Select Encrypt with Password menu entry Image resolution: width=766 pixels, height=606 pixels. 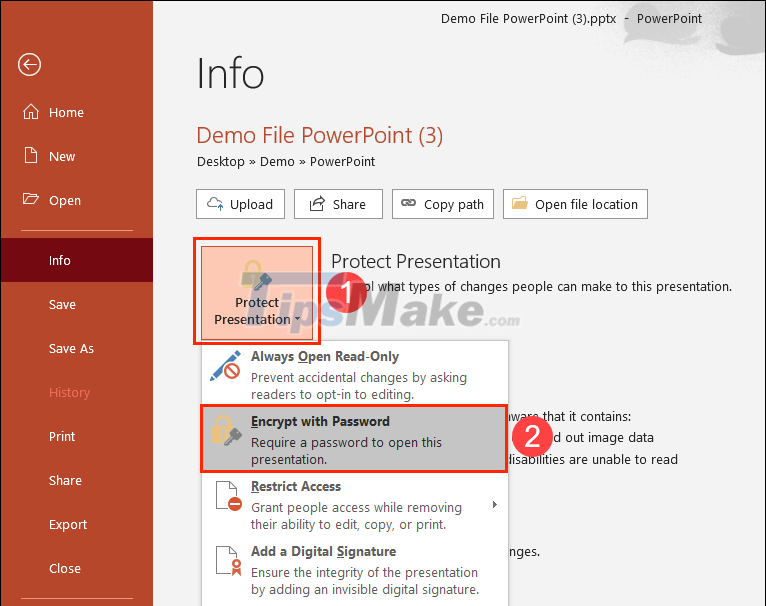pyautogui.click(x=355, y=439)
